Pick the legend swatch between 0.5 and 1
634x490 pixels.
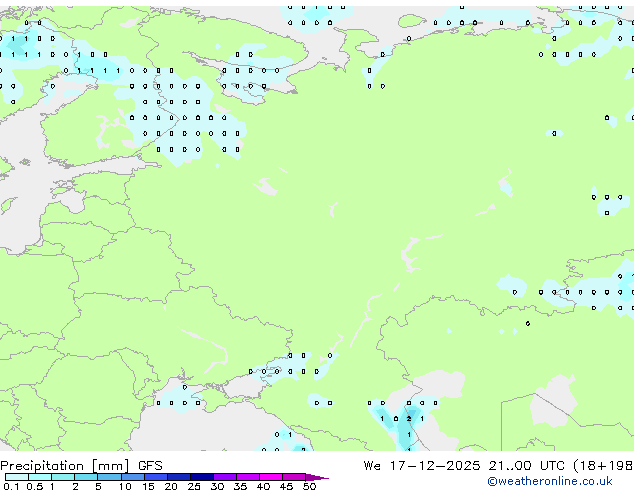40,477
